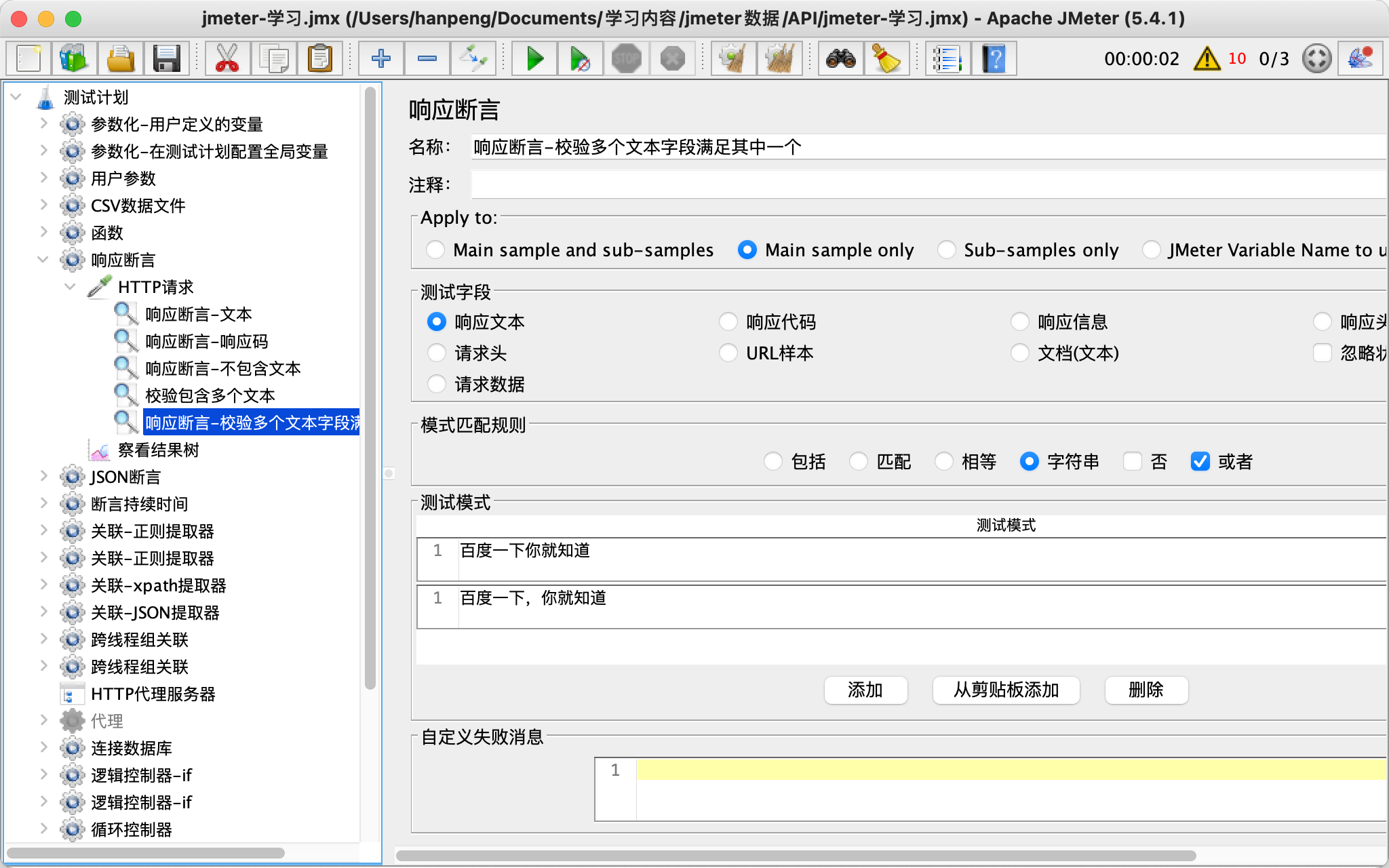Choose Sub-samples only option

point(946,250)
